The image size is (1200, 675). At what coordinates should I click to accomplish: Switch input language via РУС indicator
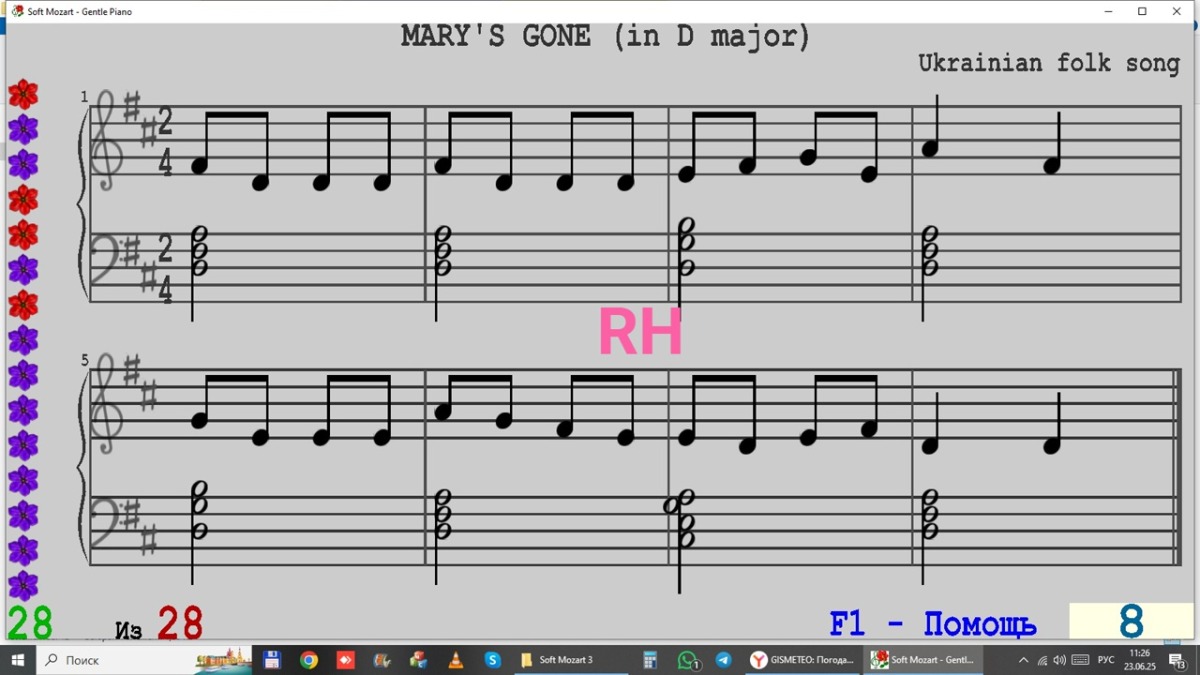click(1106, 660)
